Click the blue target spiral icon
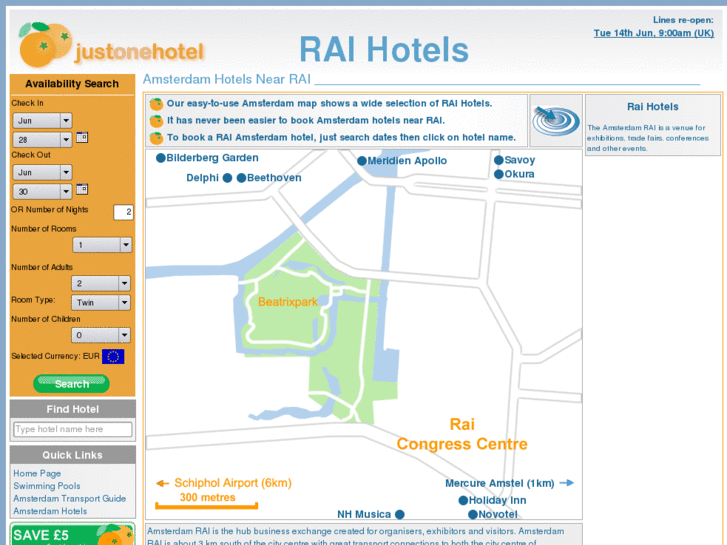Viewport: 727px width, 545px height. (x=556, y=121)
